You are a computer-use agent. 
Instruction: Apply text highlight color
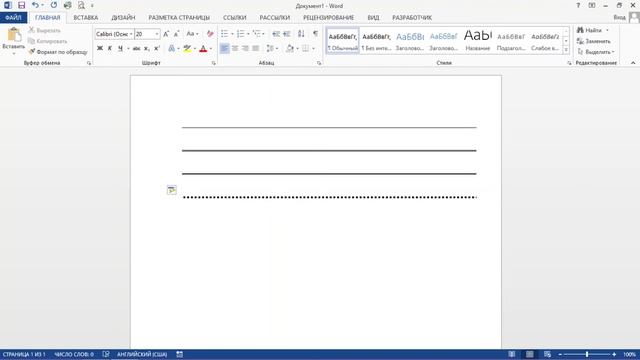coord(187,48)
